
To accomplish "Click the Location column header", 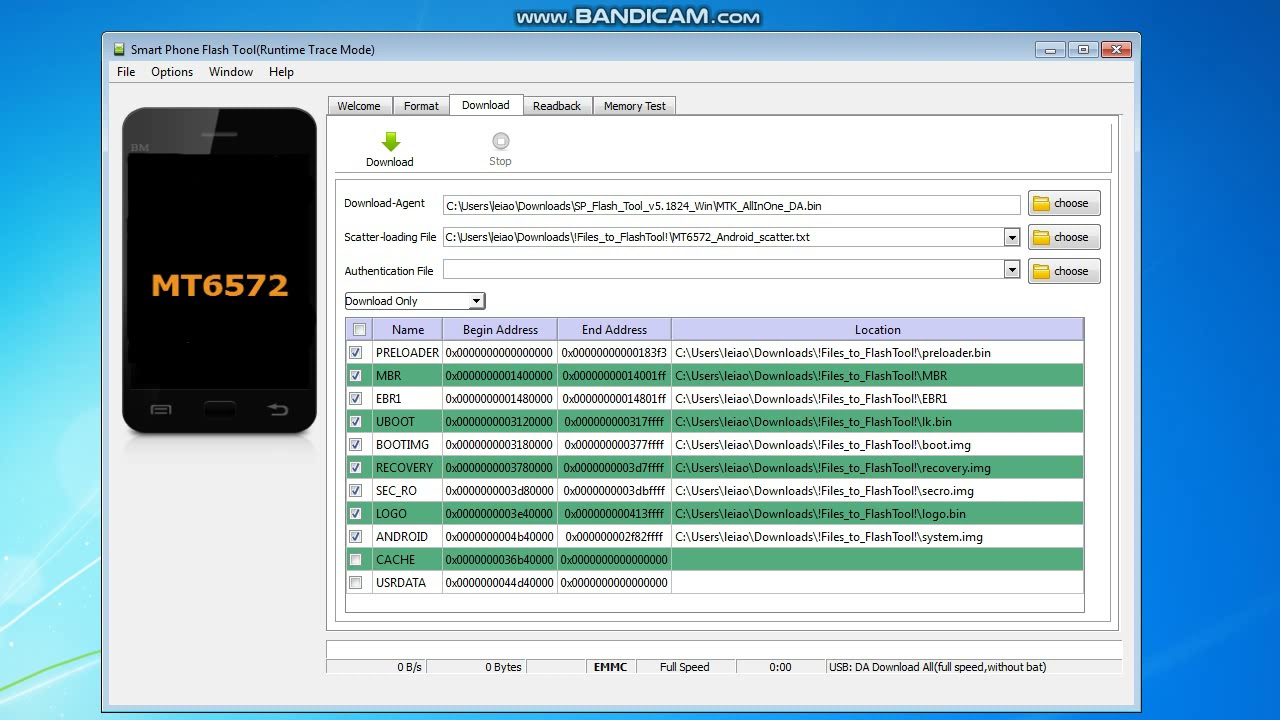I will tap(878, 330).
